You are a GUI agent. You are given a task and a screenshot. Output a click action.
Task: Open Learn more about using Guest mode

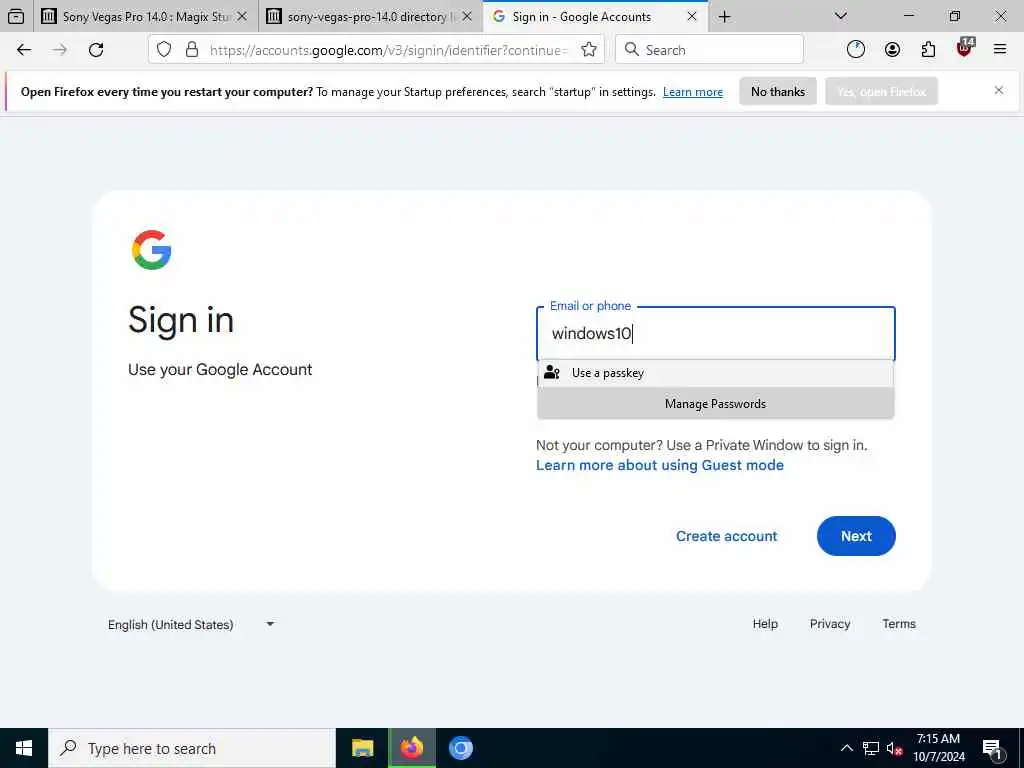coord(660,465)
